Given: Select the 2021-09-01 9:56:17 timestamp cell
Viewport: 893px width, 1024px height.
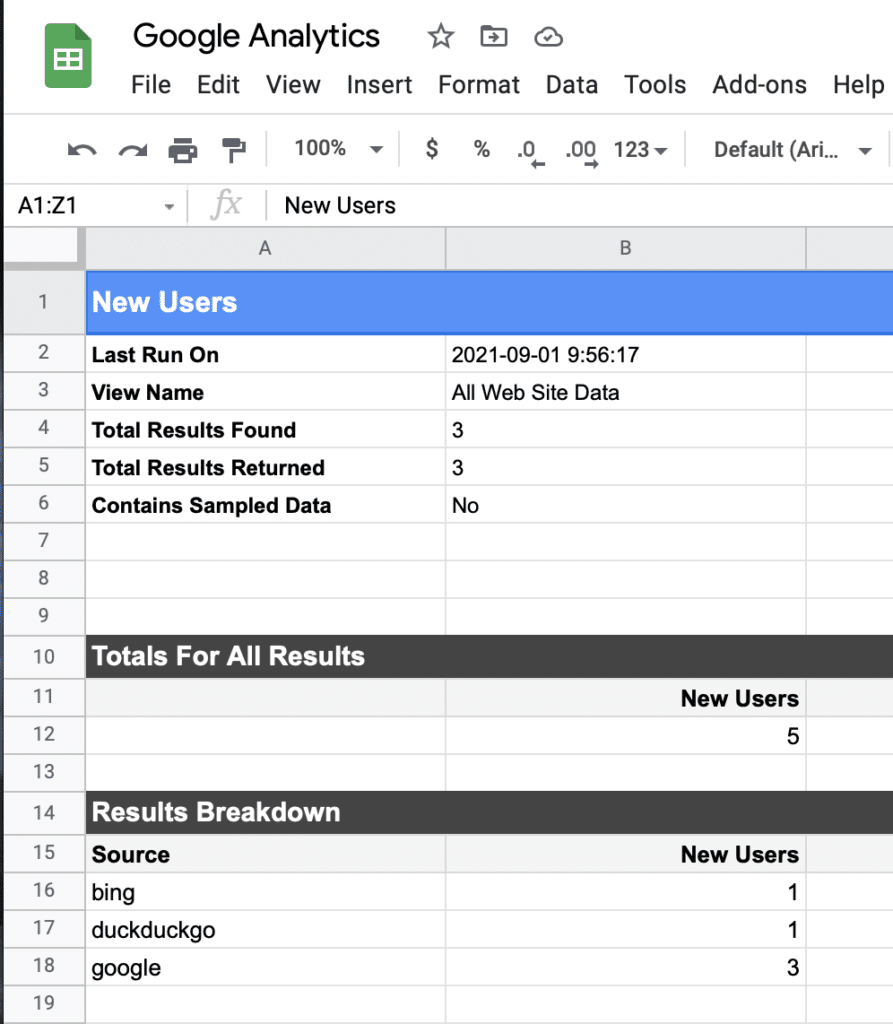Looking at the screenshot, I should [x=626, y=355].
